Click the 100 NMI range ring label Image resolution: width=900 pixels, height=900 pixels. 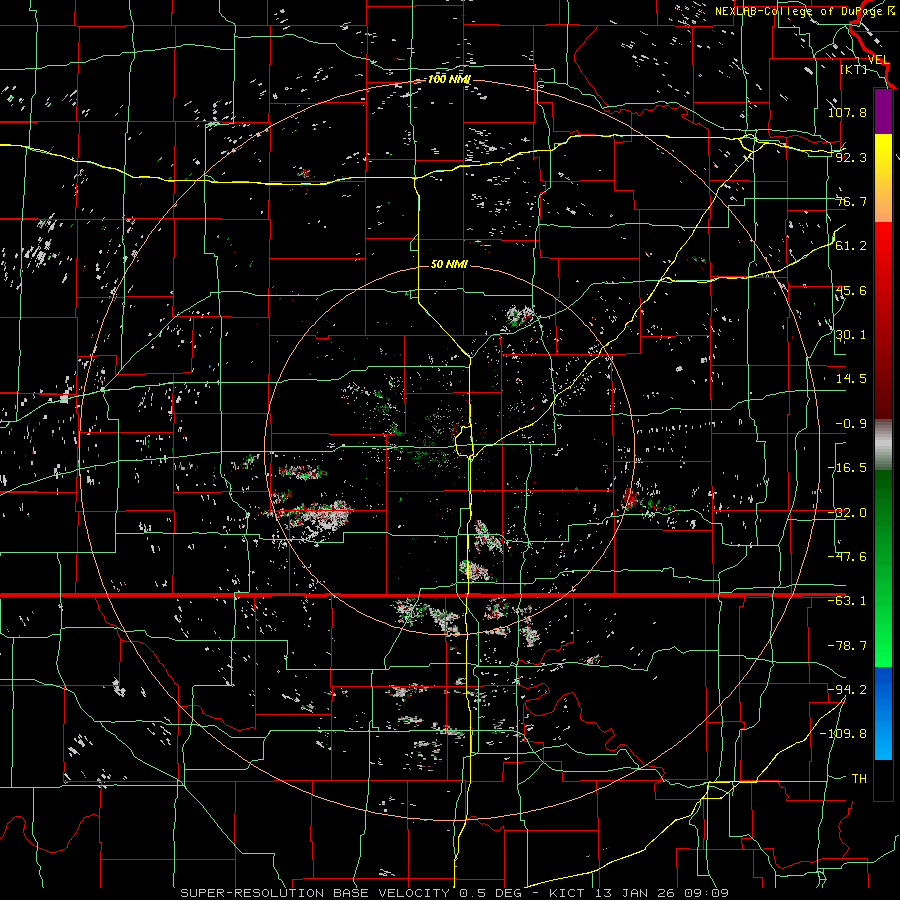tap(449, 79)
